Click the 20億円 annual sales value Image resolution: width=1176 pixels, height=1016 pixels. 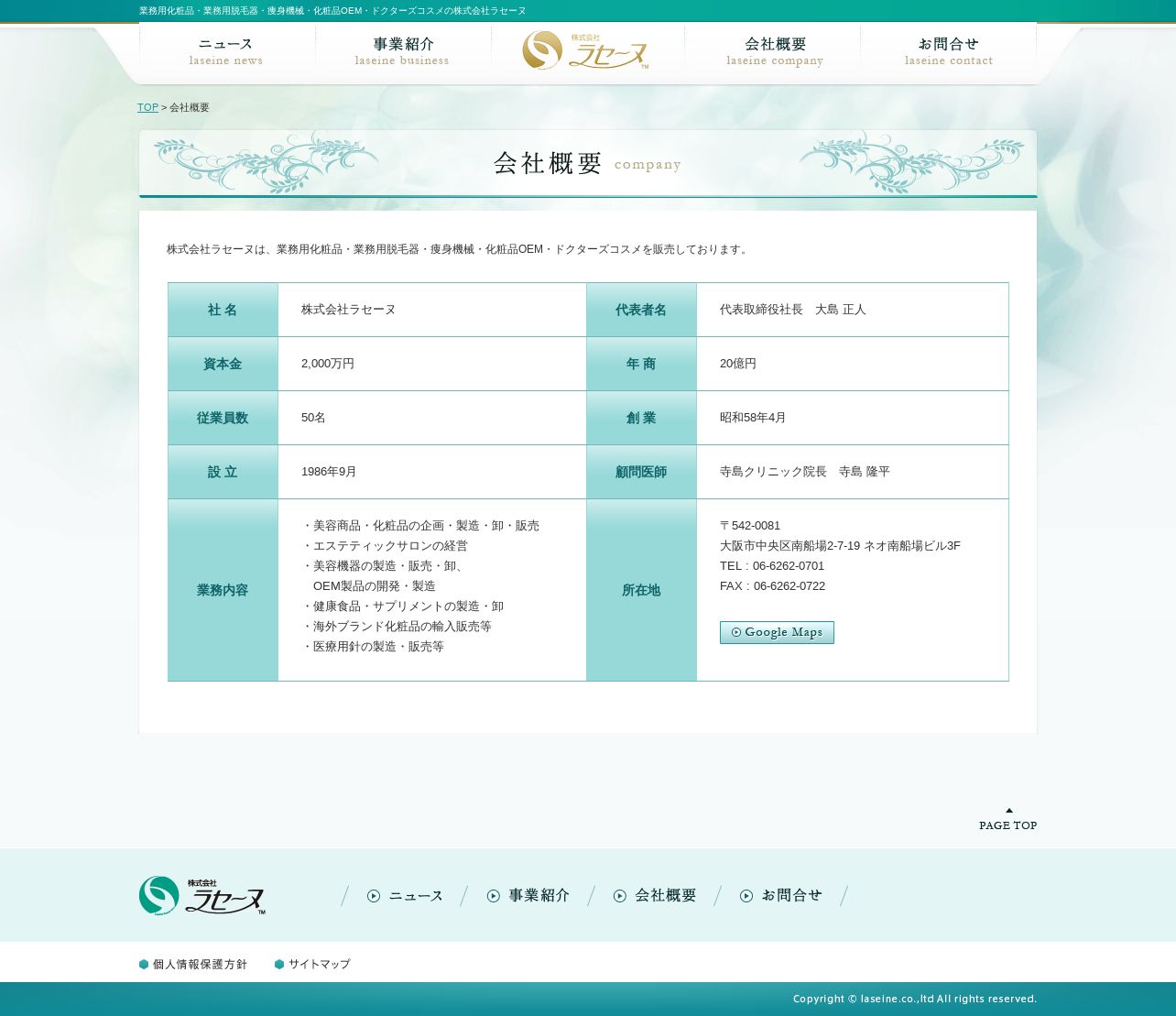738,364
